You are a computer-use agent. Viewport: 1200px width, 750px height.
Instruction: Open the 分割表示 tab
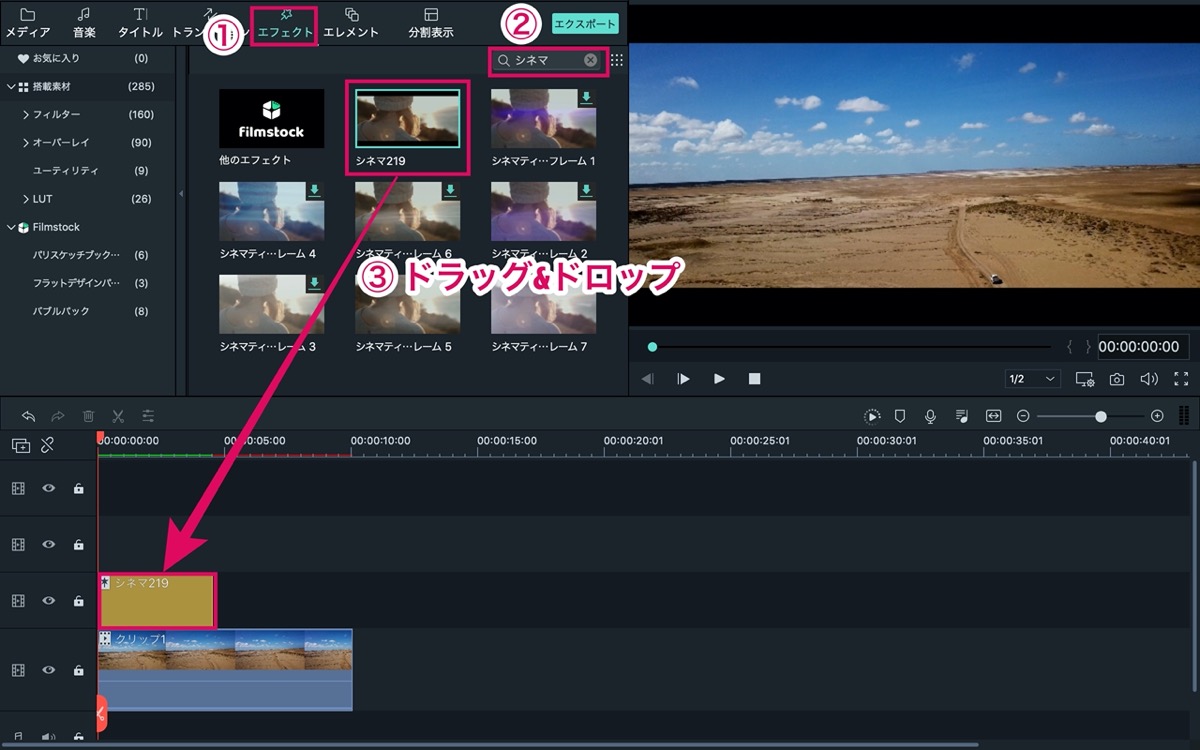431,23
